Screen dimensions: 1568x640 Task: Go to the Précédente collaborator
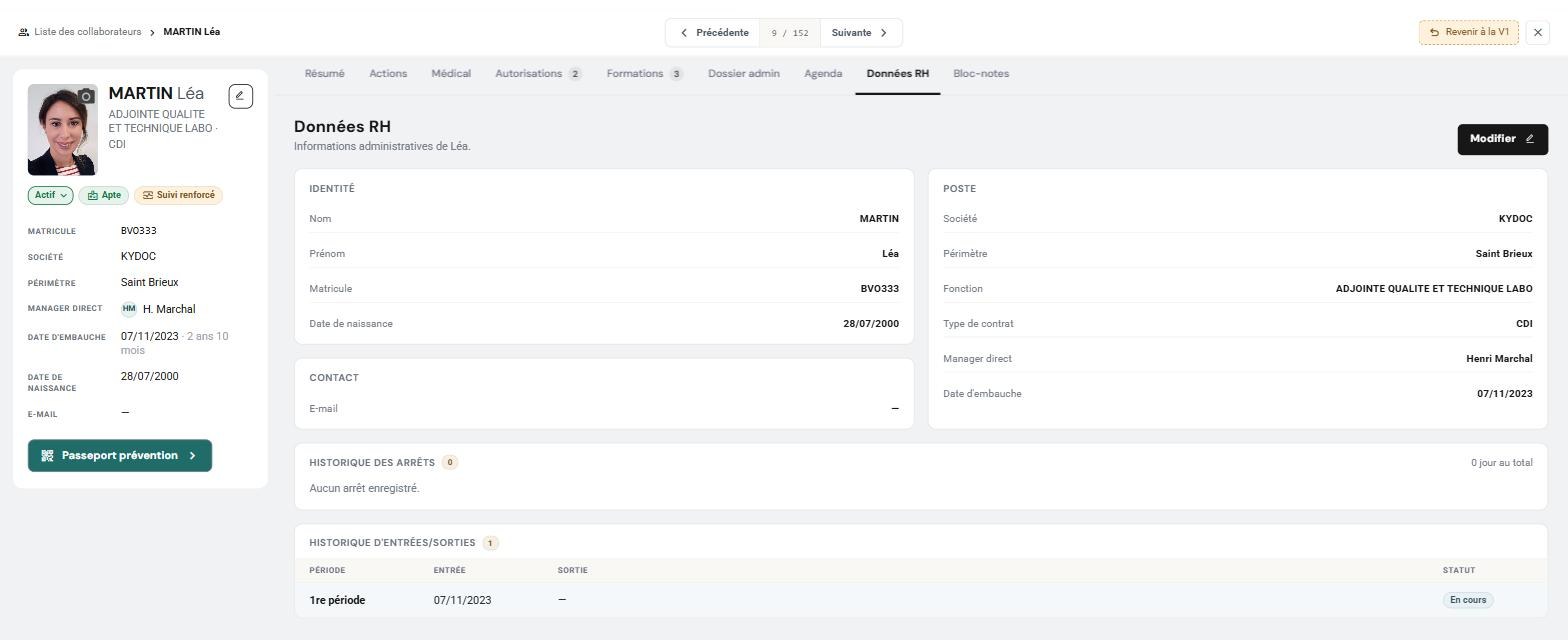[713, 32]
